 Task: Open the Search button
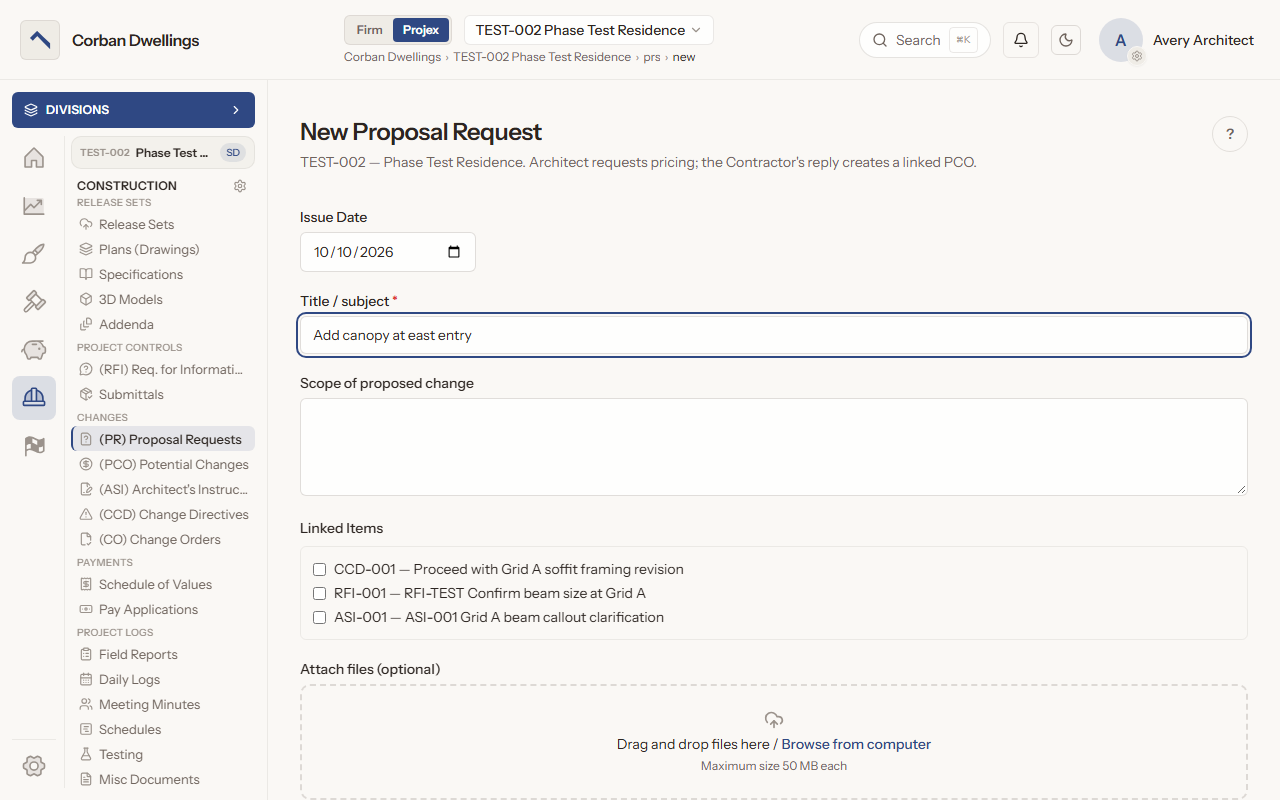point(925,40)
